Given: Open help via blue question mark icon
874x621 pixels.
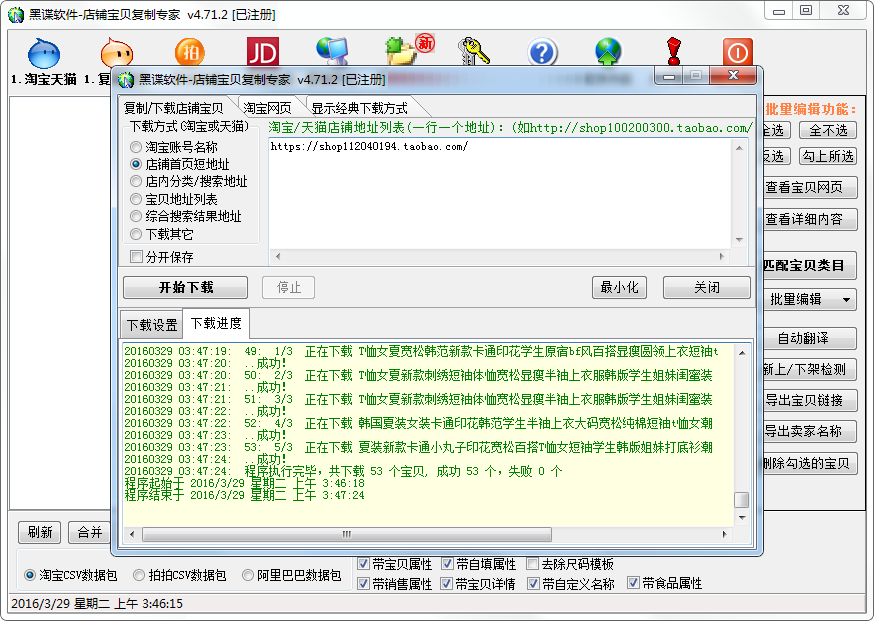Looking at the screenshot, I should pos(542,52).
